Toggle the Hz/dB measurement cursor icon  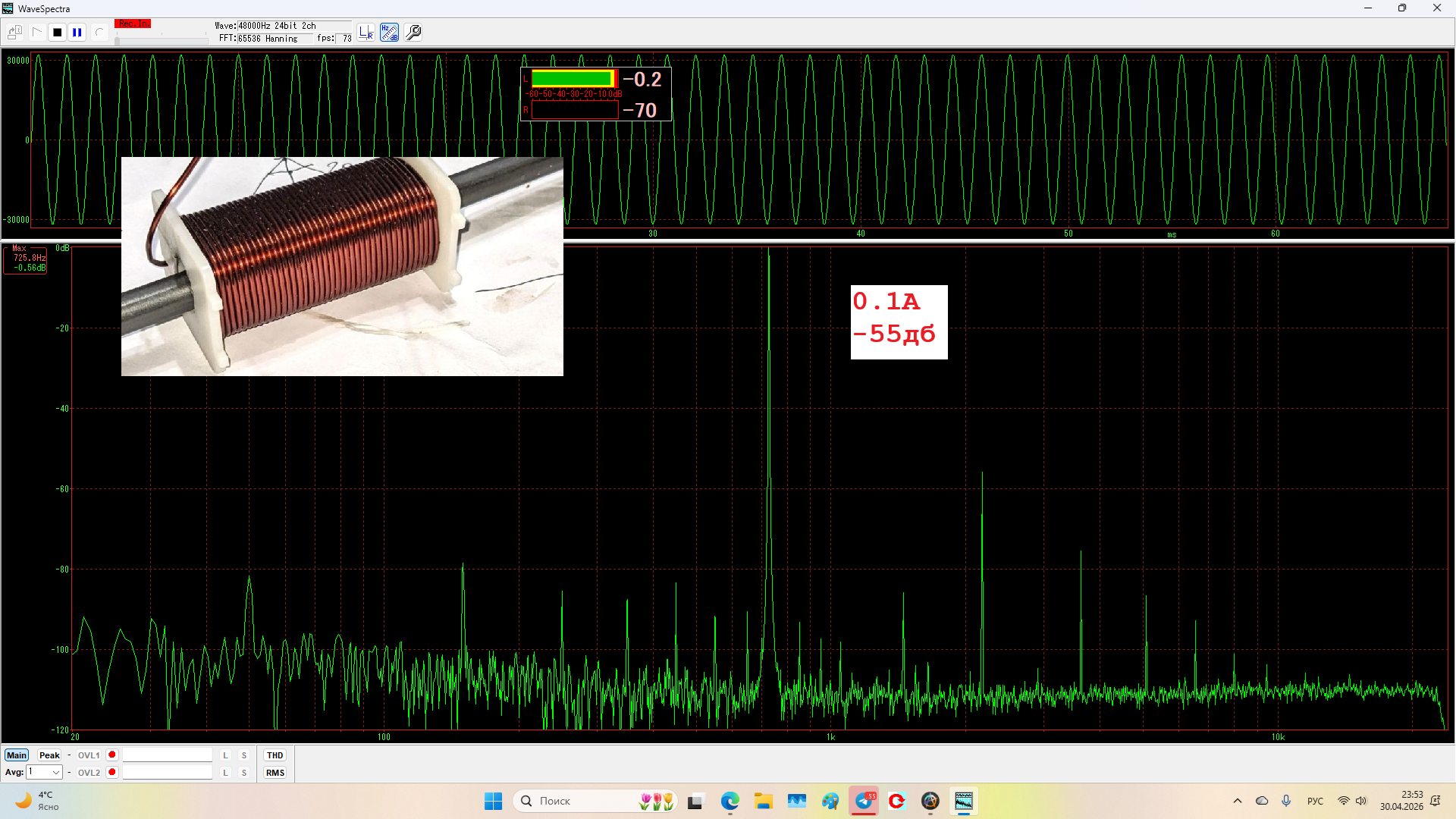pos(389,33)
